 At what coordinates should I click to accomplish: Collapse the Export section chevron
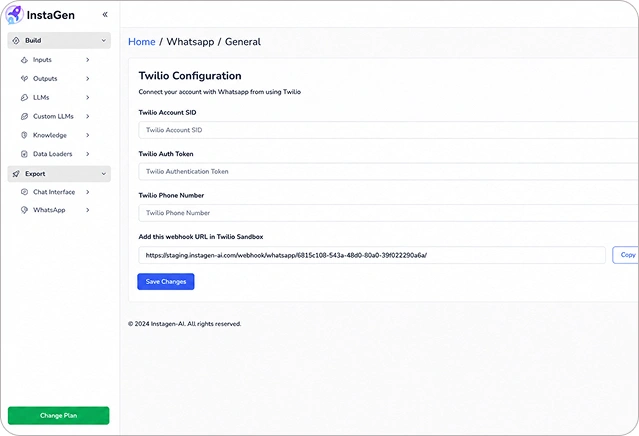(x=104, y=174)
